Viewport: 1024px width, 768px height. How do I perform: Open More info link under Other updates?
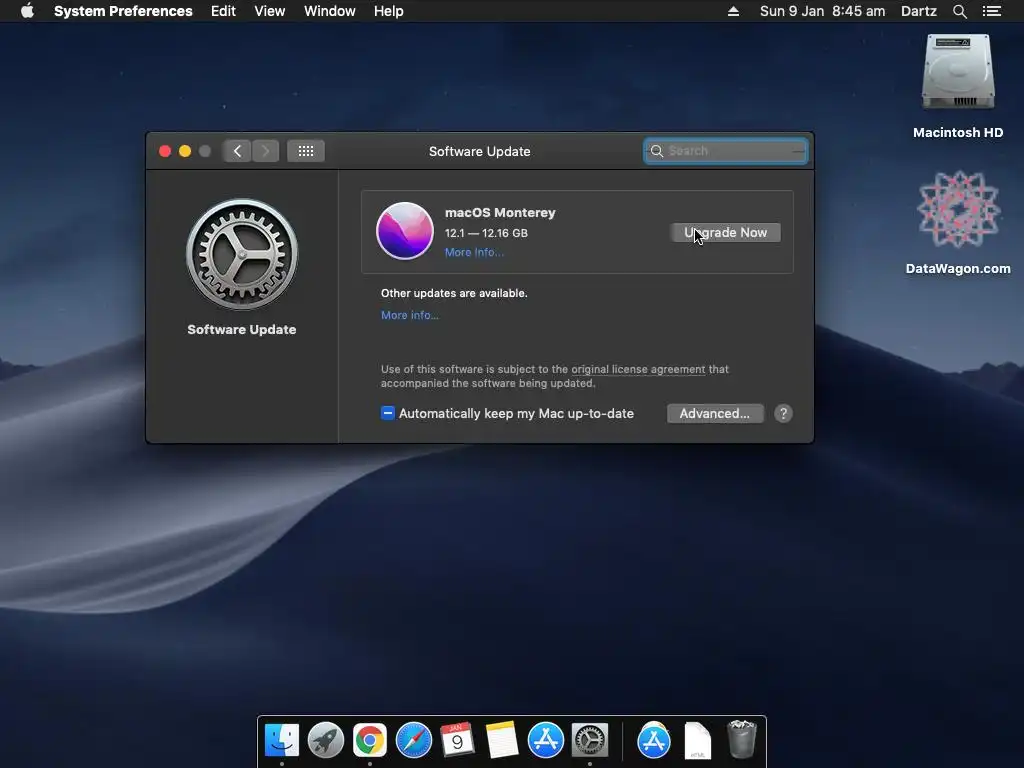[x=409, y=315]
